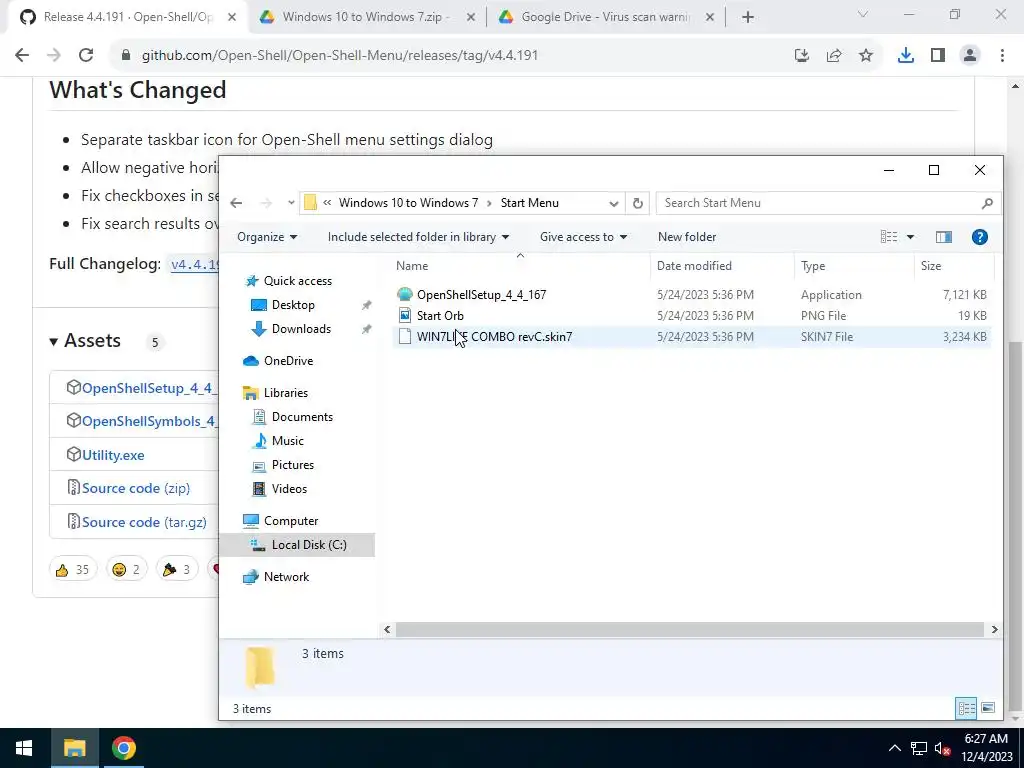
Task: Close the Windows 10 to Windows 7.zip tab
Action: click(x=471, y=18)
